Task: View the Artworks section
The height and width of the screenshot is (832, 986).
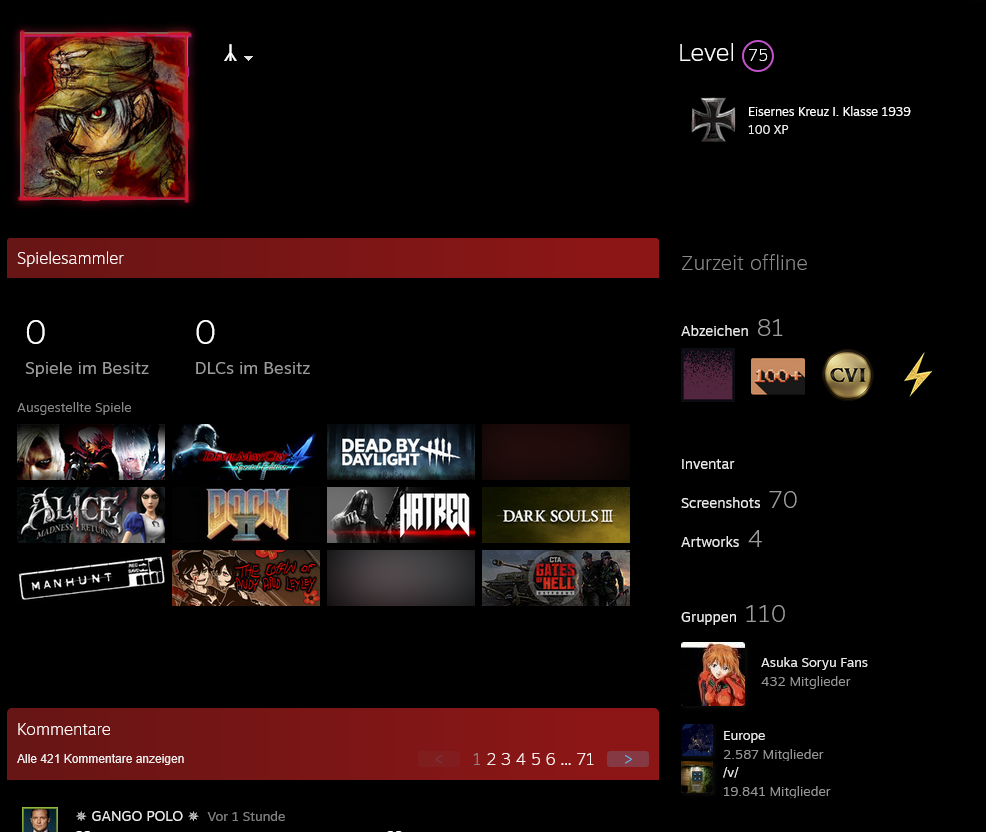Action: [710, 542]
